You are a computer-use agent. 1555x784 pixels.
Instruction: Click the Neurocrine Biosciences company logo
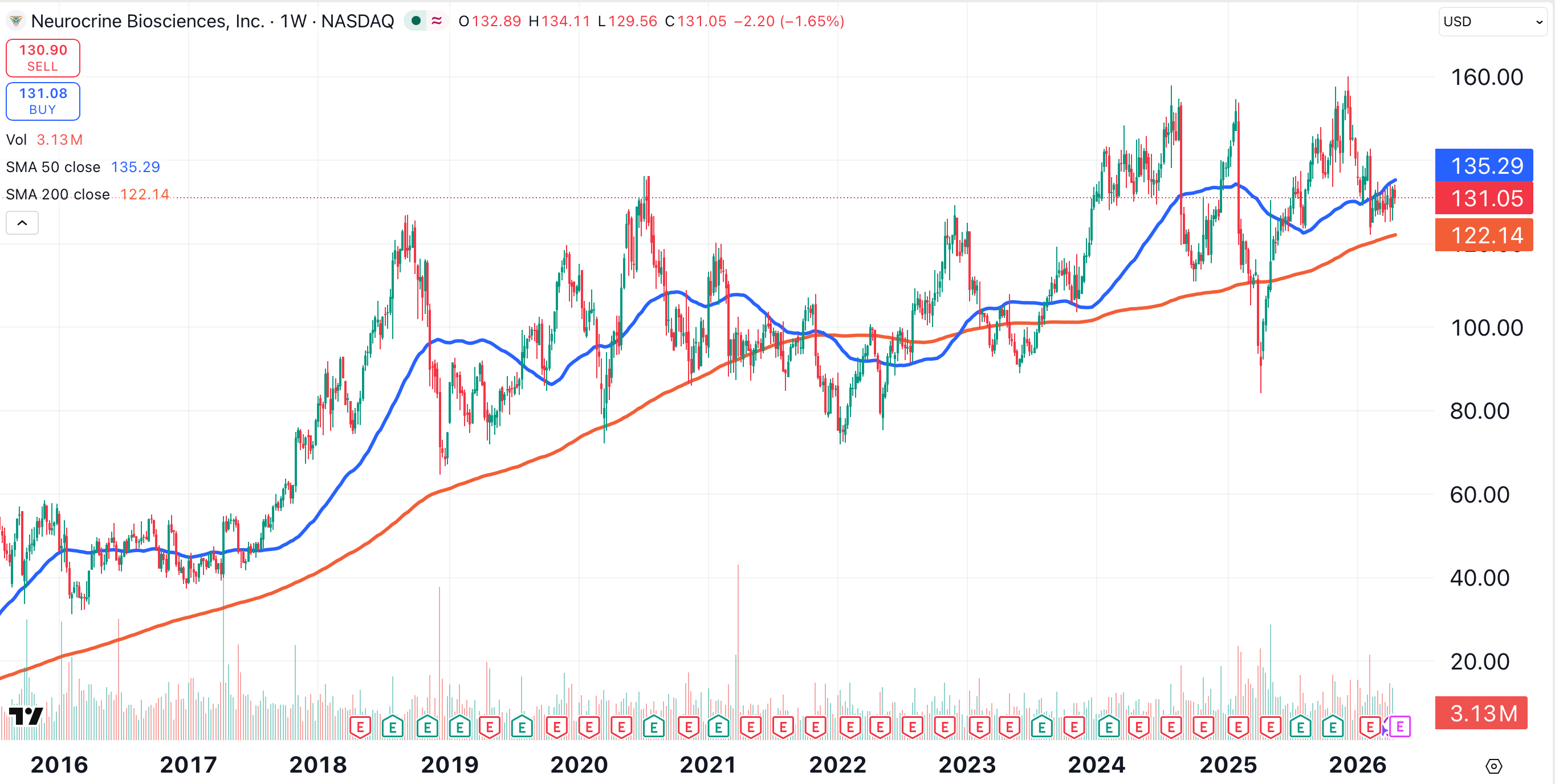16,21
